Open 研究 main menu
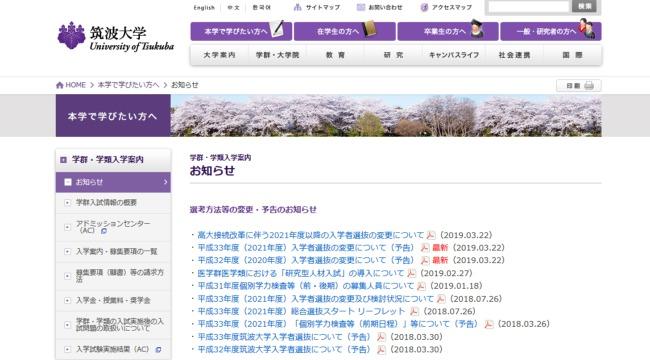Viewport: 650px width, 360px height. [x=393, y=55]
